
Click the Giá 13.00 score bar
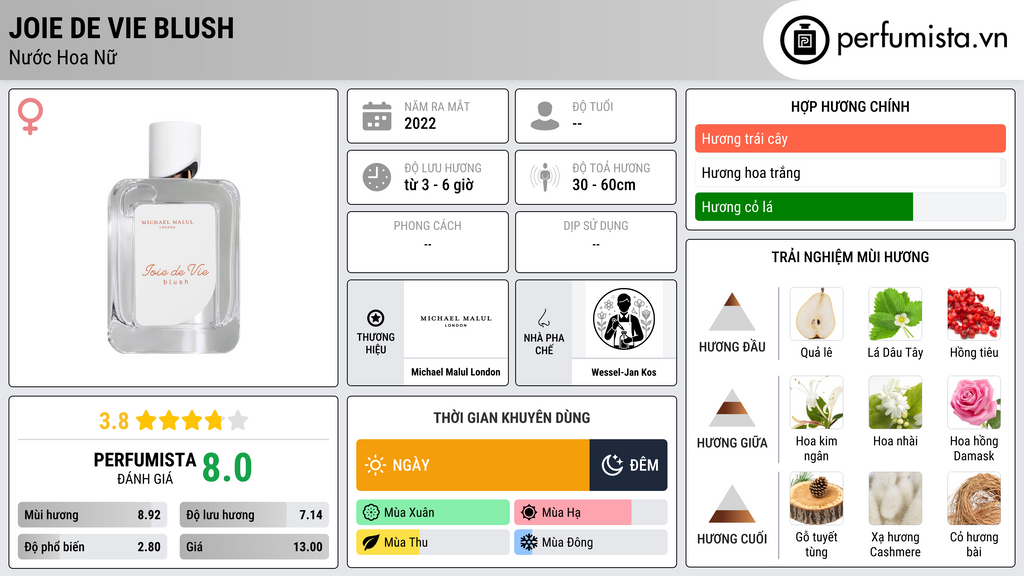point(254,547)
